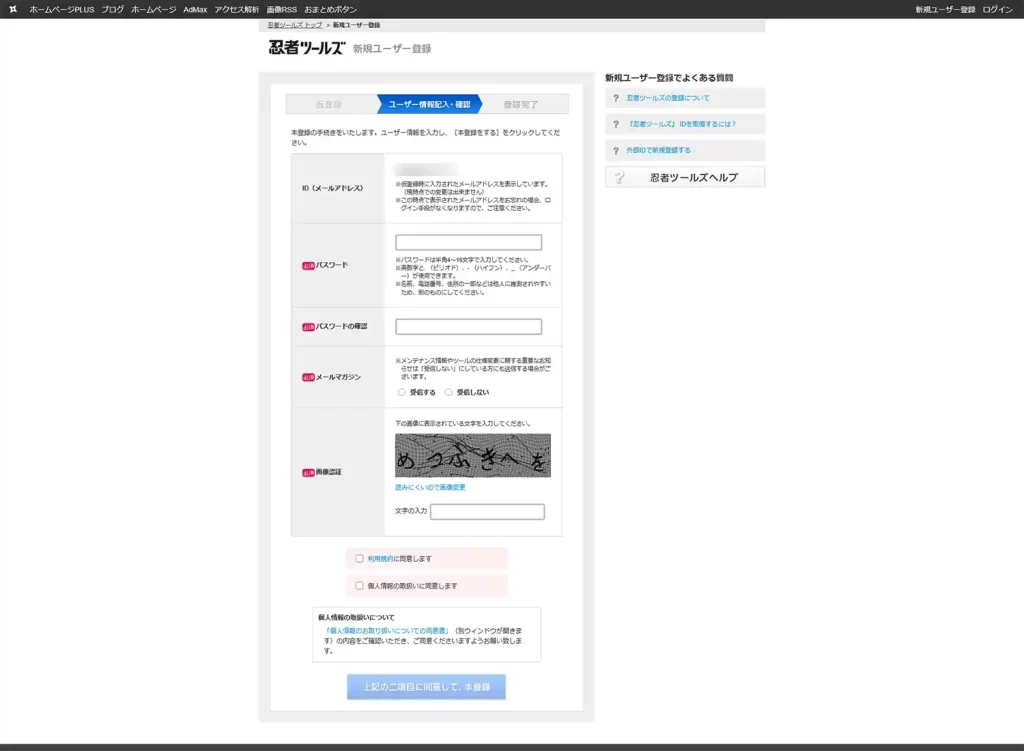Open ホームページPLUS in the top menu
The image size is (1024, 751).
[x=61, y=9]
